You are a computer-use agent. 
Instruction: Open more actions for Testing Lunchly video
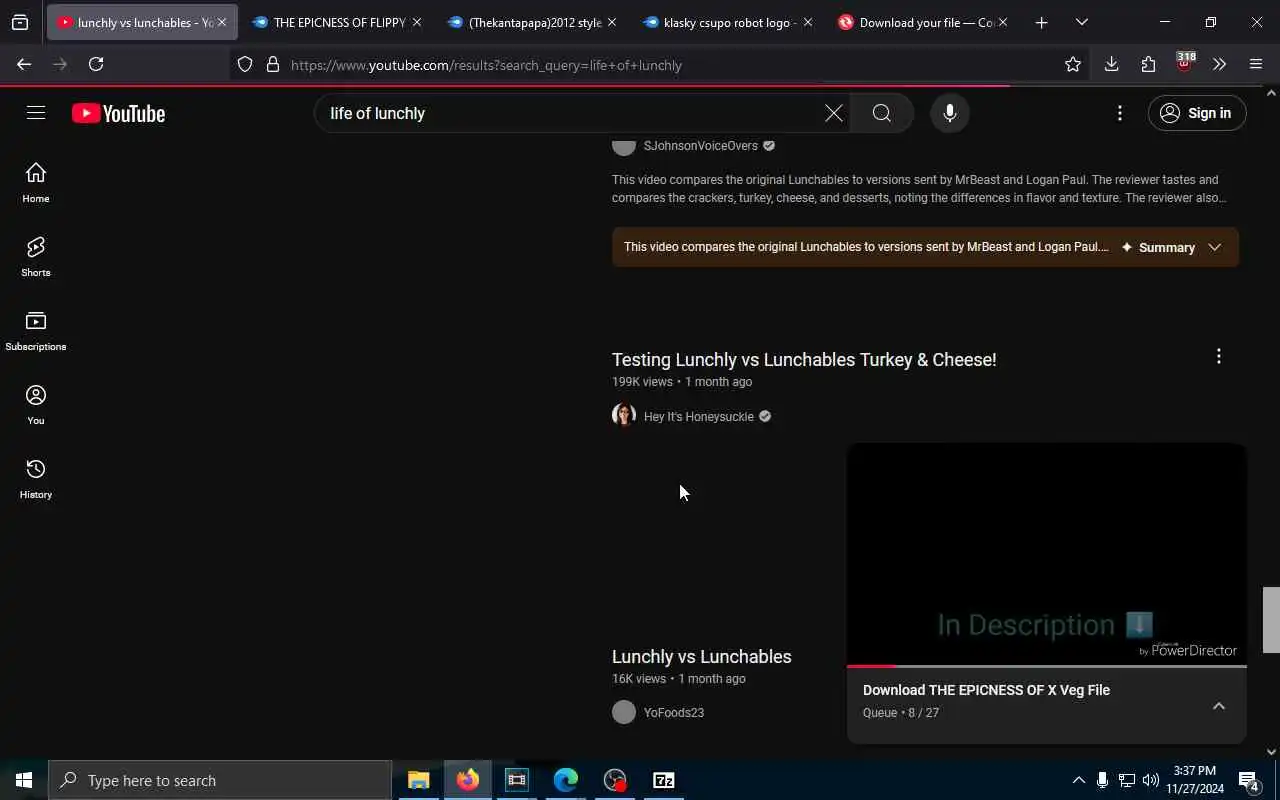1218,357
